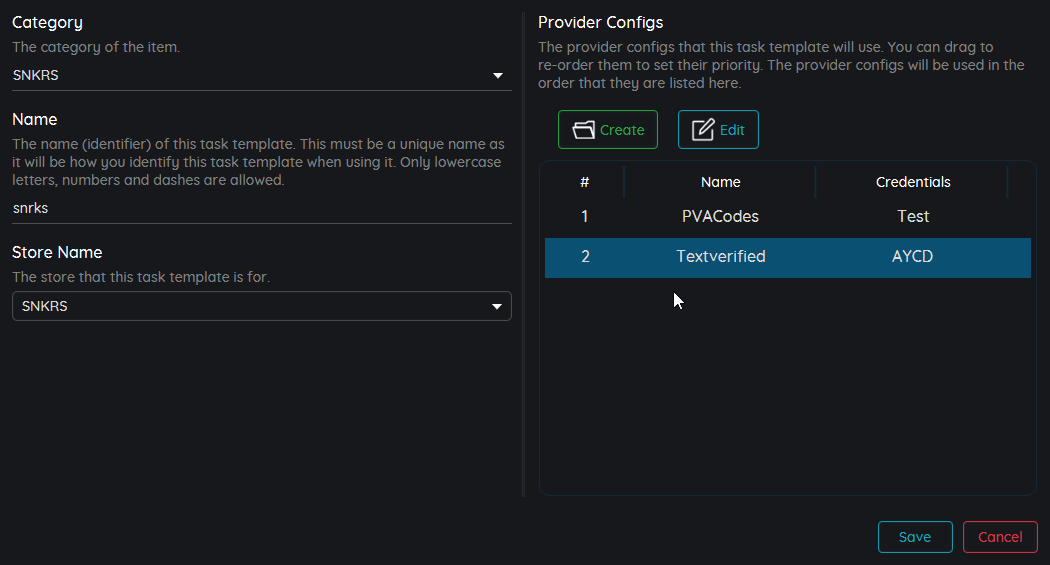Cancel the task template changes

click(x=999, y=537)
